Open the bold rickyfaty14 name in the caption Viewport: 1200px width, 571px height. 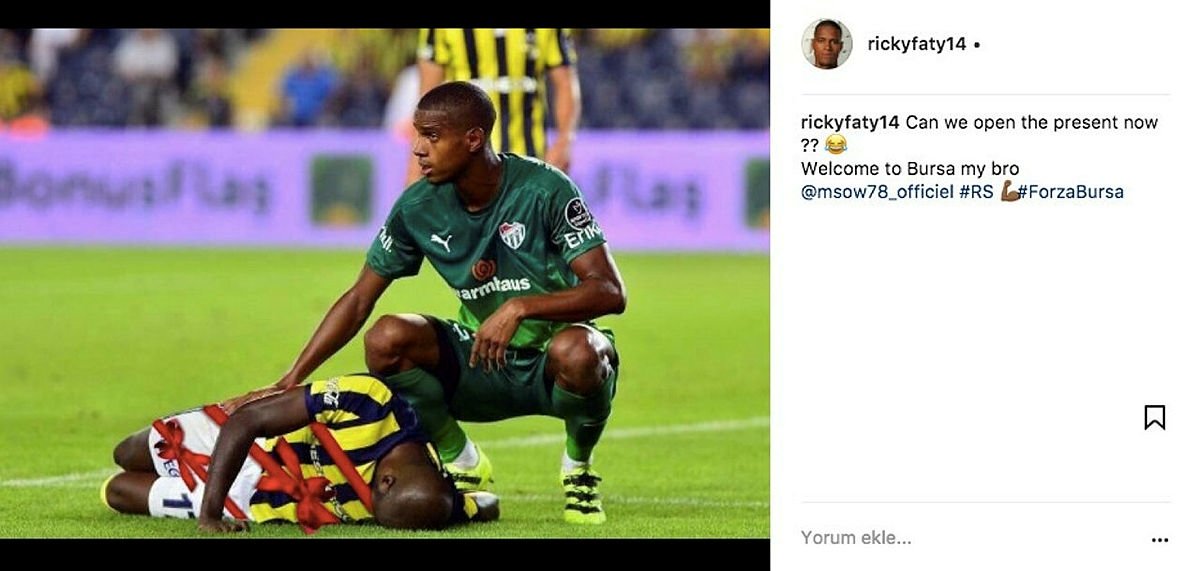[850, 123]
